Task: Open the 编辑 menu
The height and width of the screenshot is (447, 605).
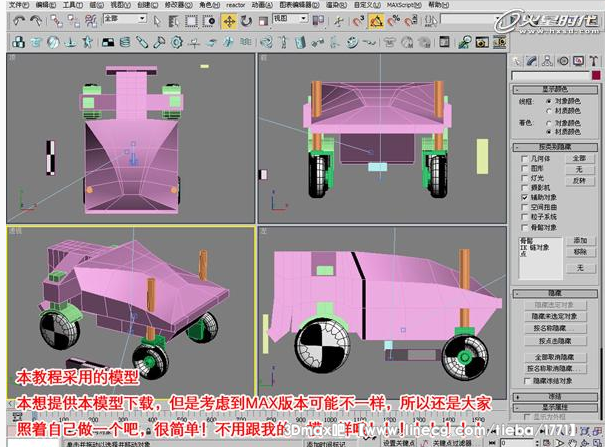Action: (x=46, y=5)
